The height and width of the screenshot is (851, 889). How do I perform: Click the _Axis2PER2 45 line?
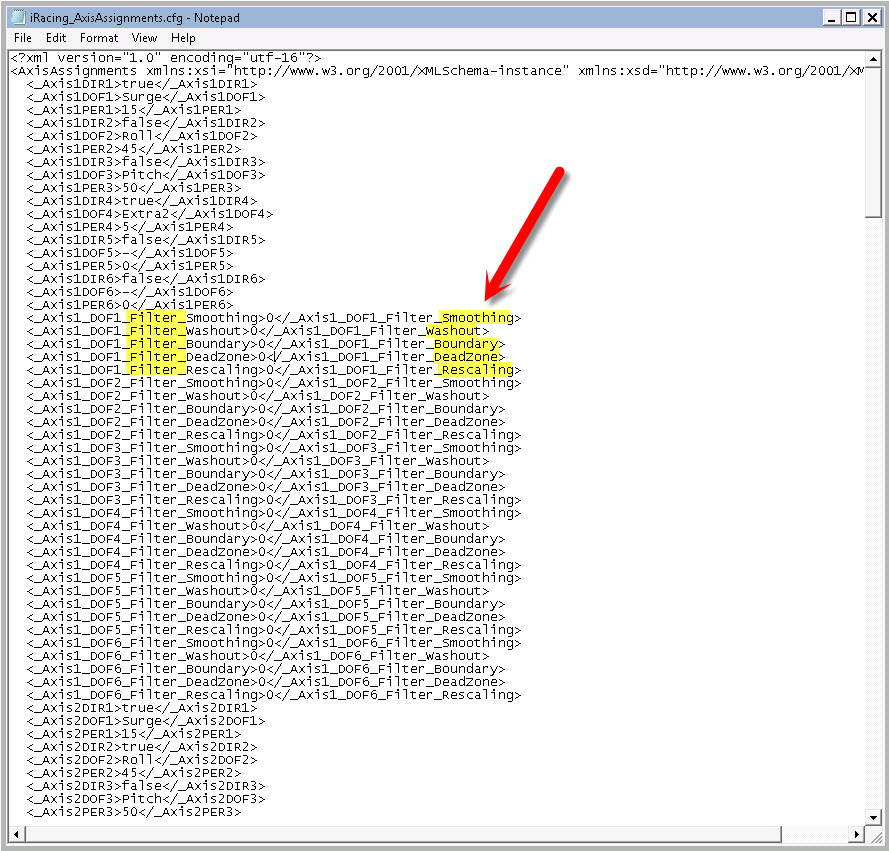[x=134, y=773]
